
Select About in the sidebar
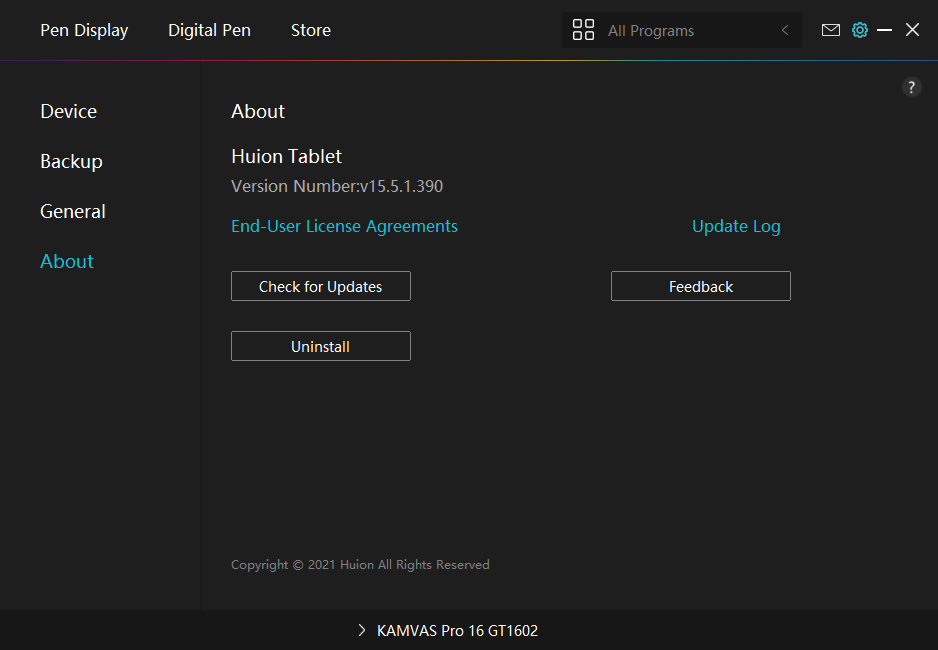pos(67,261)
